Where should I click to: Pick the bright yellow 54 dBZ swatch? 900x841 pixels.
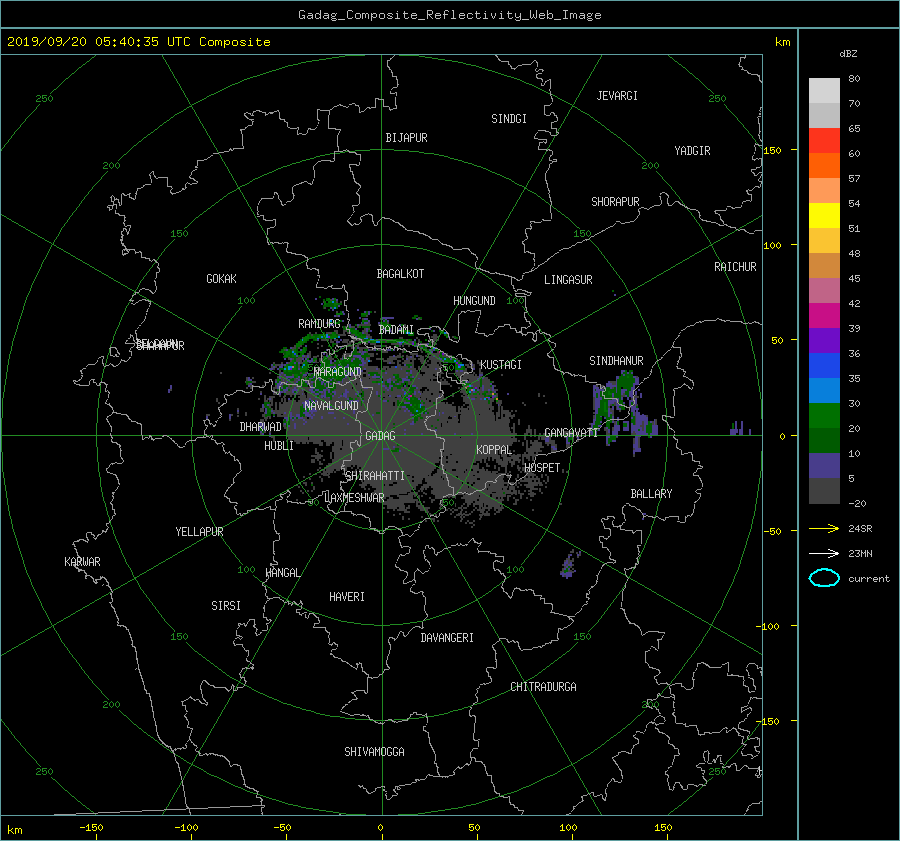(x=824, y=215)
